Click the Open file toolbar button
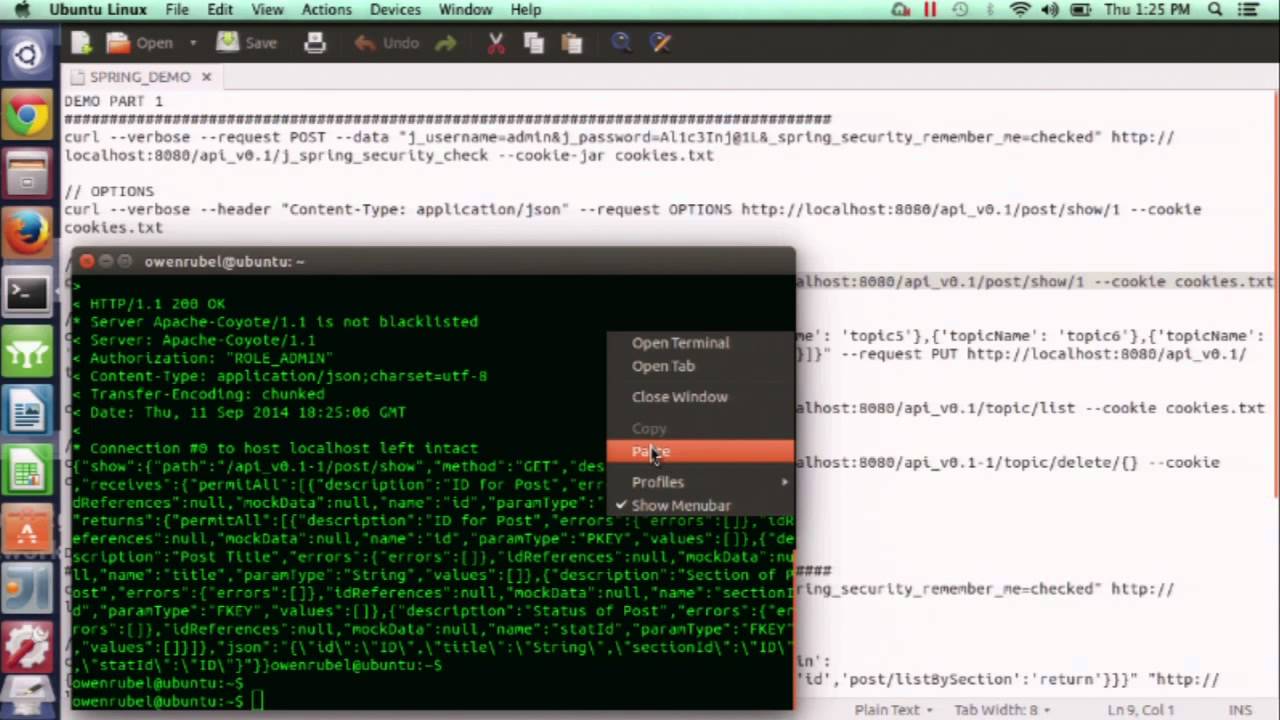 pyautogui.click(x=141, y=43)
